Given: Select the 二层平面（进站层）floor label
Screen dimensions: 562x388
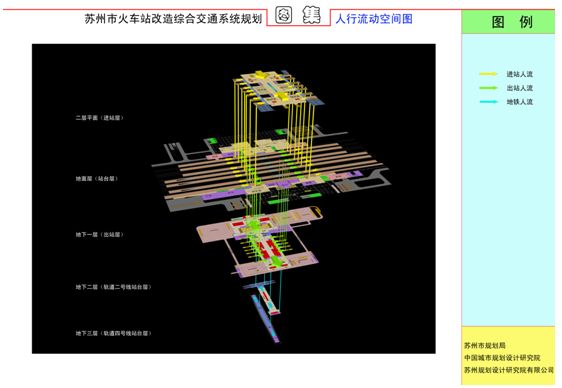Looking at the screenshot, I should pyautogui.click(x=99, y=118).
